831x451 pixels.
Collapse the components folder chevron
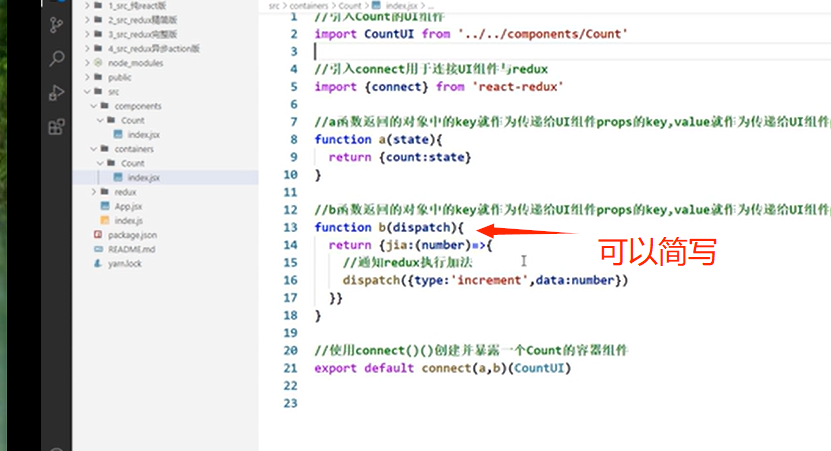[x=94, y=105]
